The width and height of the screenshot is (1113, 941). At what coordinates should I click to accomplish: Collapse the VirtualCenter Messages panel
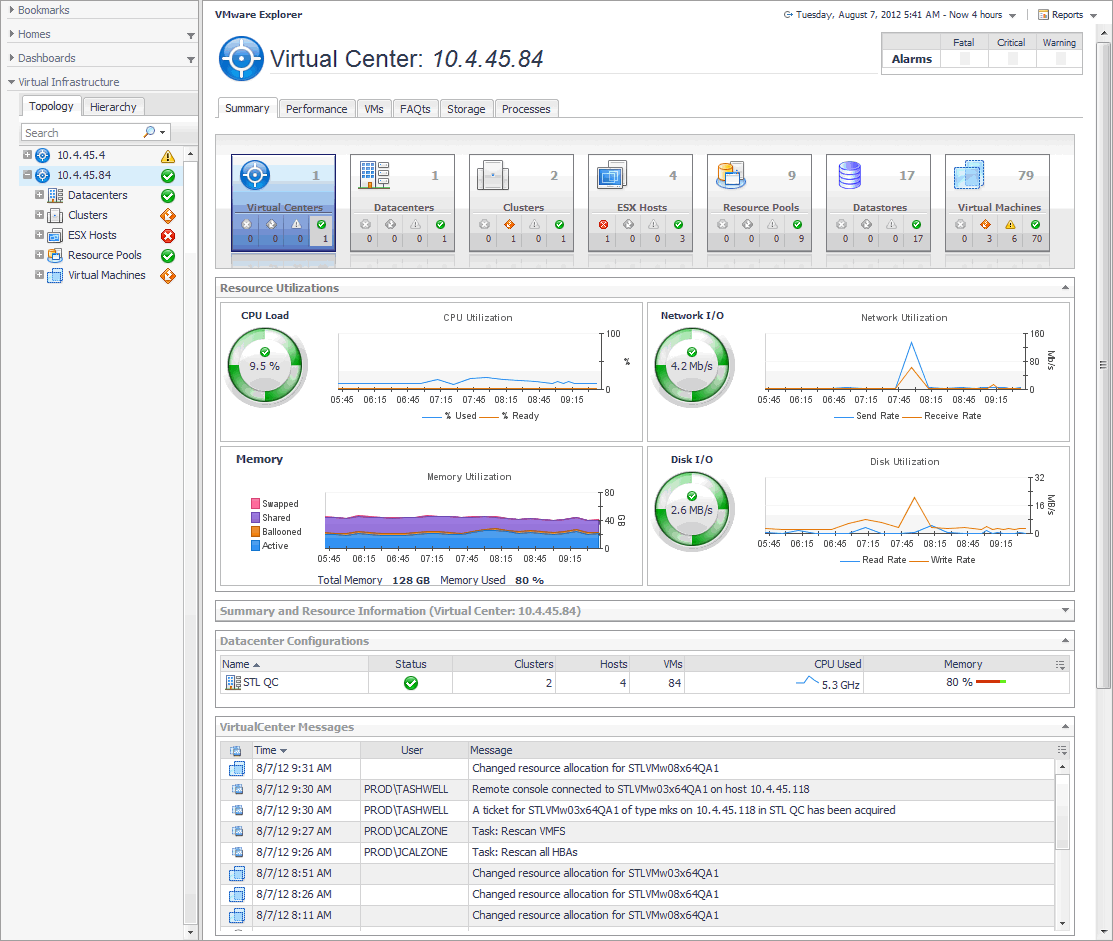1065,726
